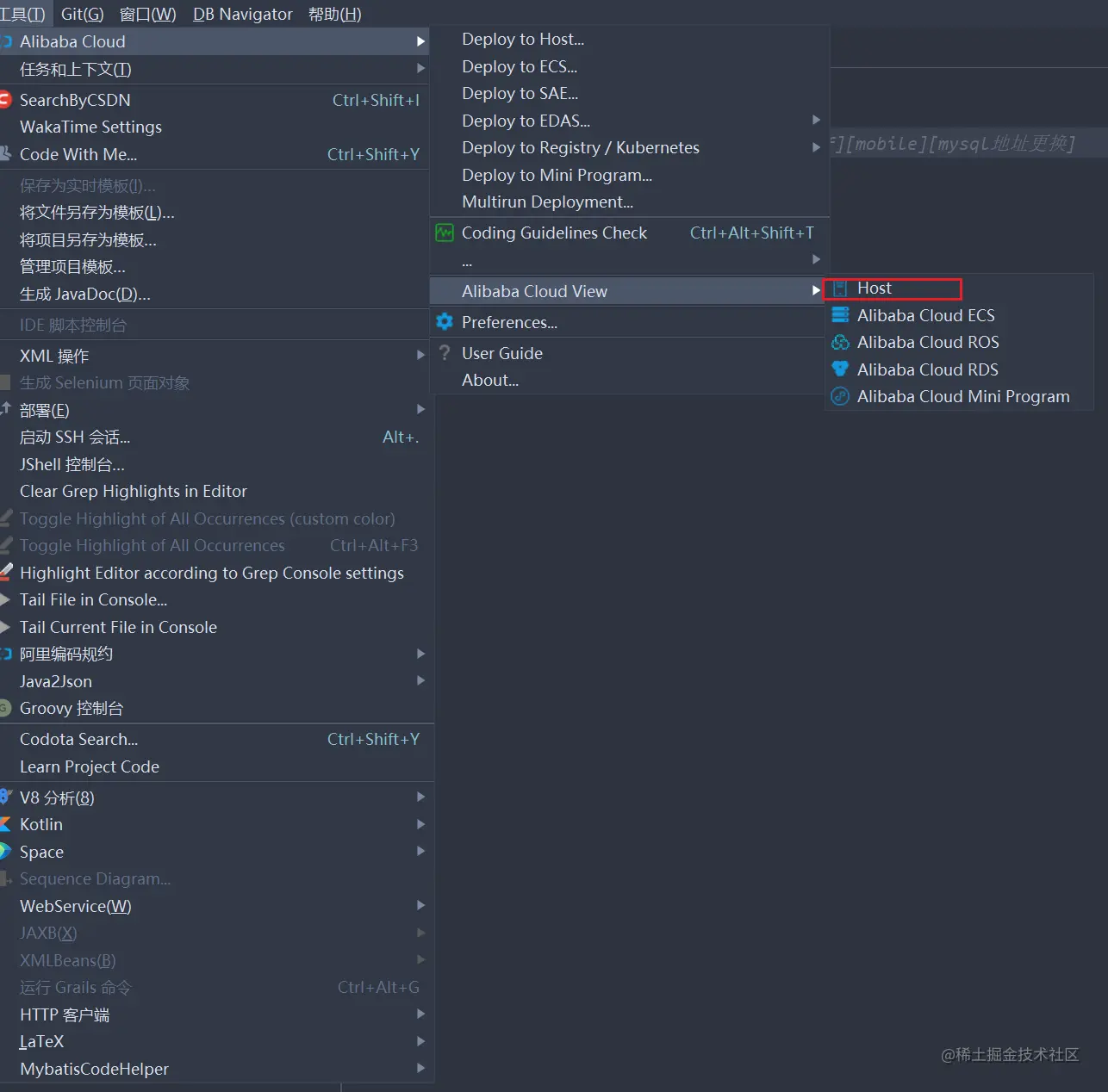Screen dimensions: 1108x1092
Task: Click the SearchByCSDN red icon
Action: pos(5,100)
